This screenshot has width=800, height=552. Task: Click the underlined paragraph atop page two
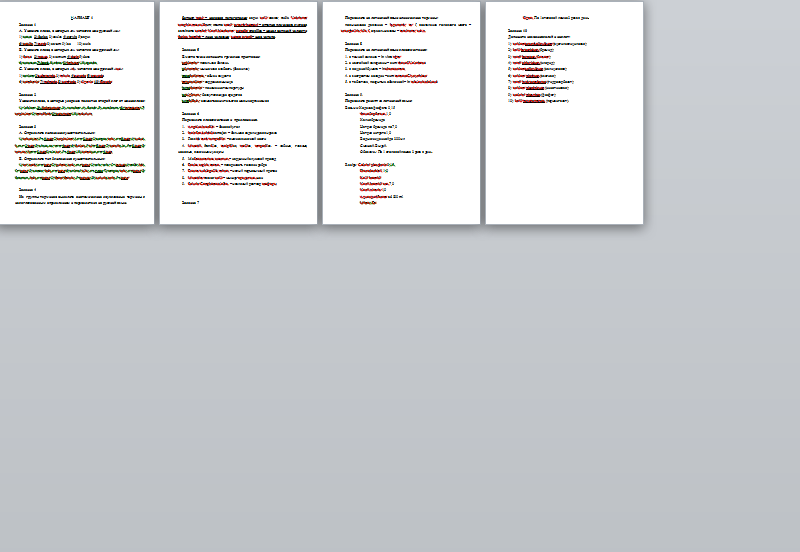(x=242, y=27)
